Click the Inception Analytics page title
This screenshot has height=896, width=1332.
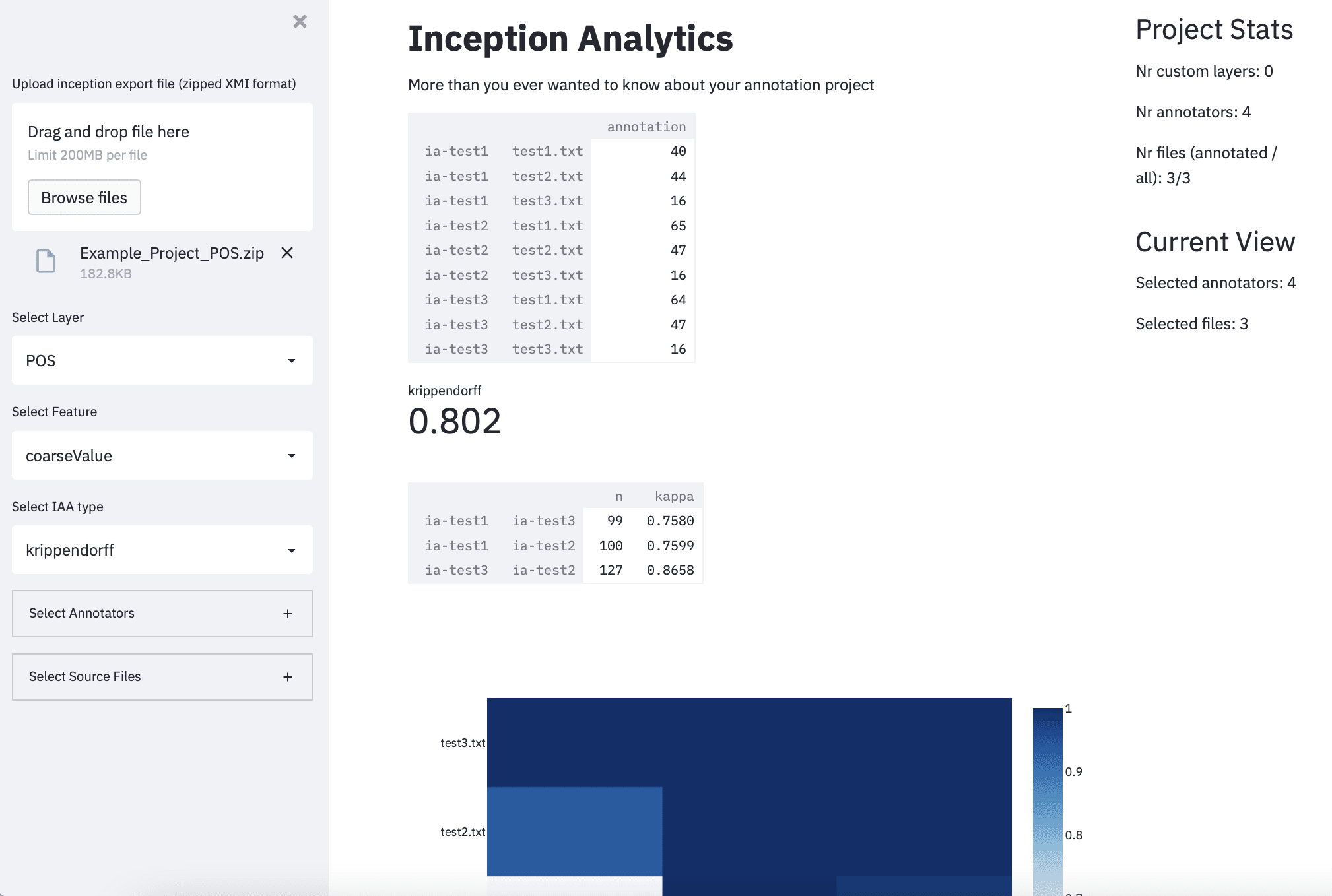click(570, 38)
